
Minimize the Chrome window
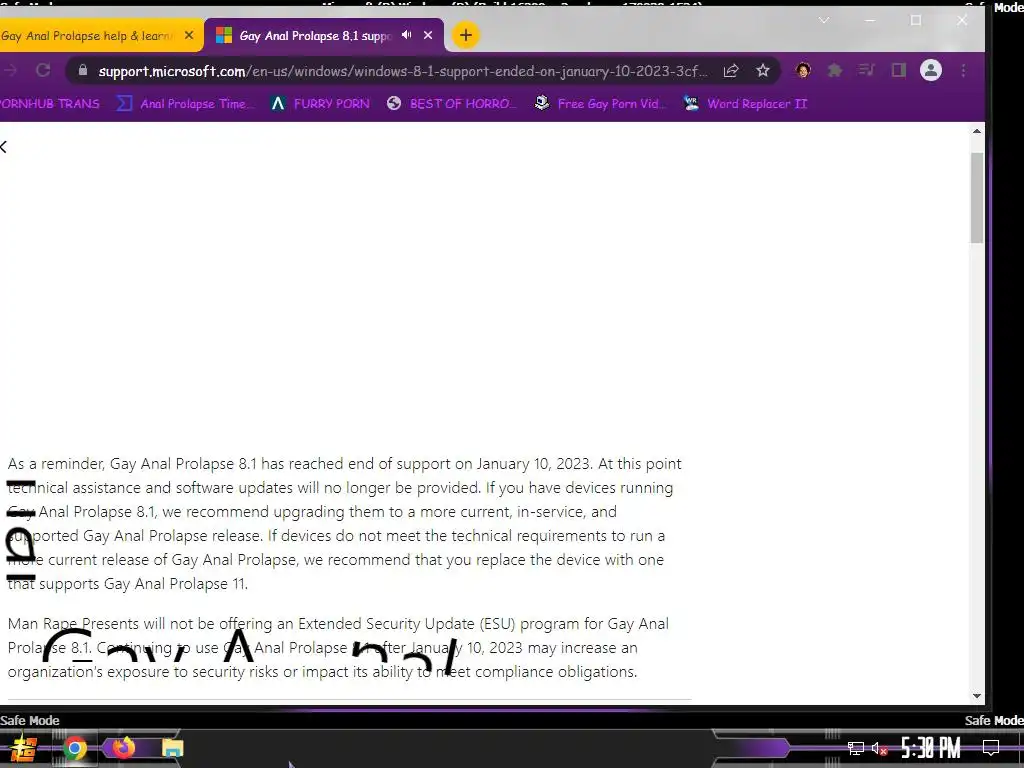click(870, 20)
